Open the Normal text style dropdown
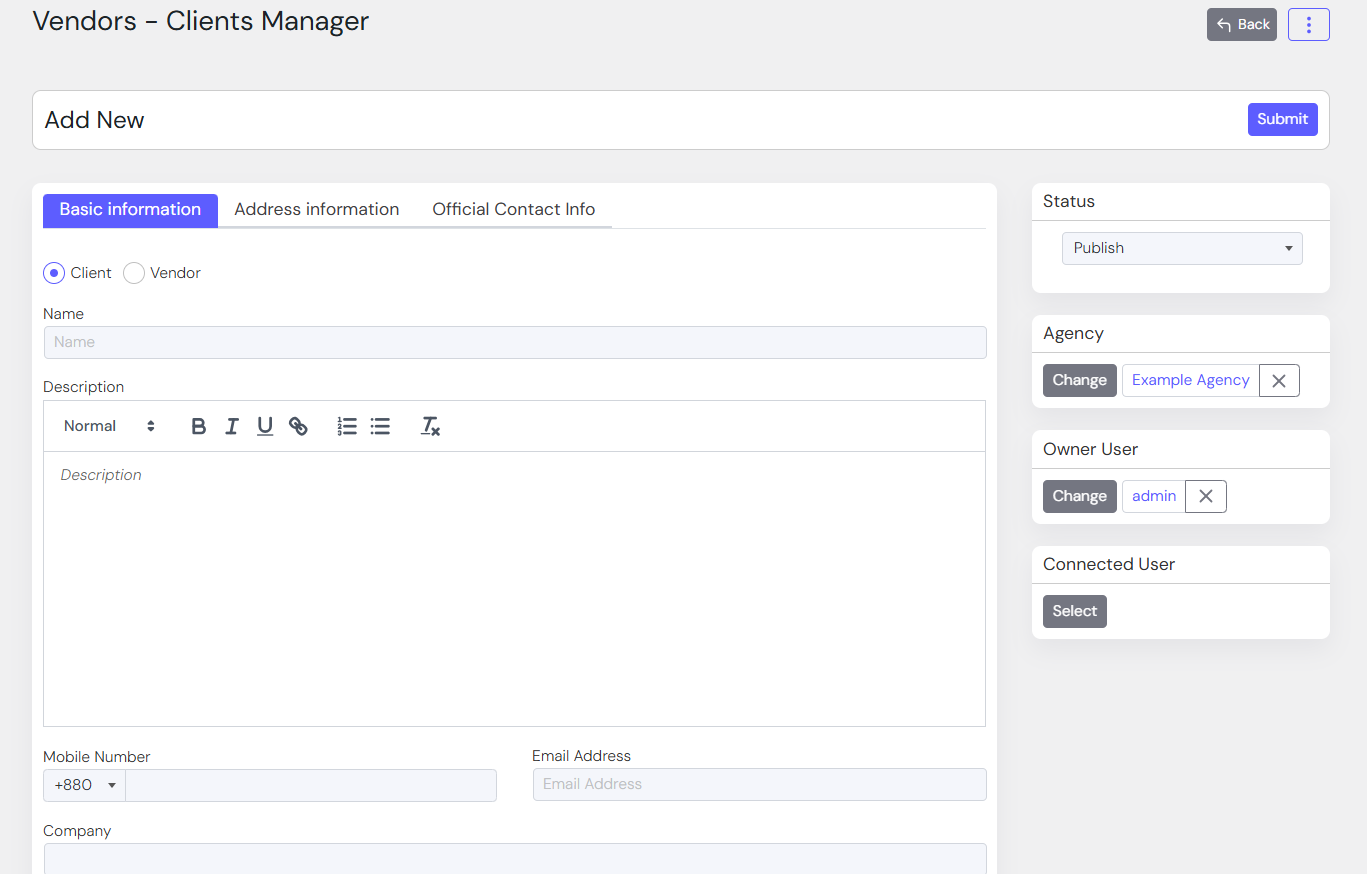1367x874 pixels. tap(109, 427)
